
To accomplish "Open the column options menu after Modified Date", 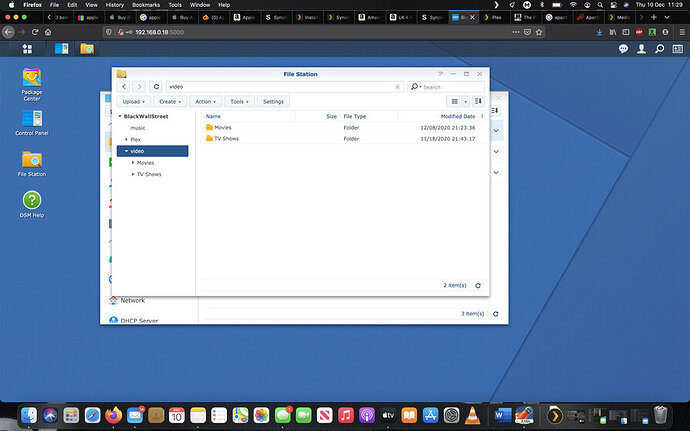I will pyautogui.click(x=482, y=117).
